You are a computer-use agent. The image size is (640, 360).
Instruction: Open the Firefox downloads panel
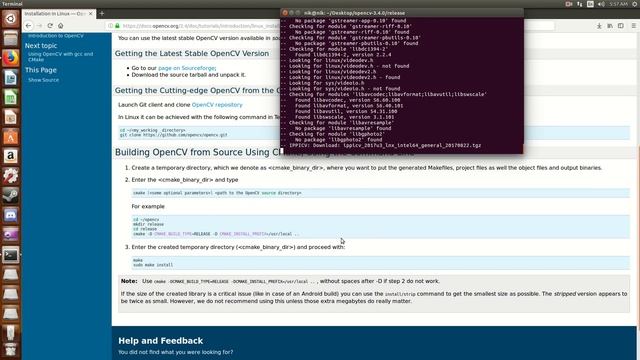(x=599, y=26)
